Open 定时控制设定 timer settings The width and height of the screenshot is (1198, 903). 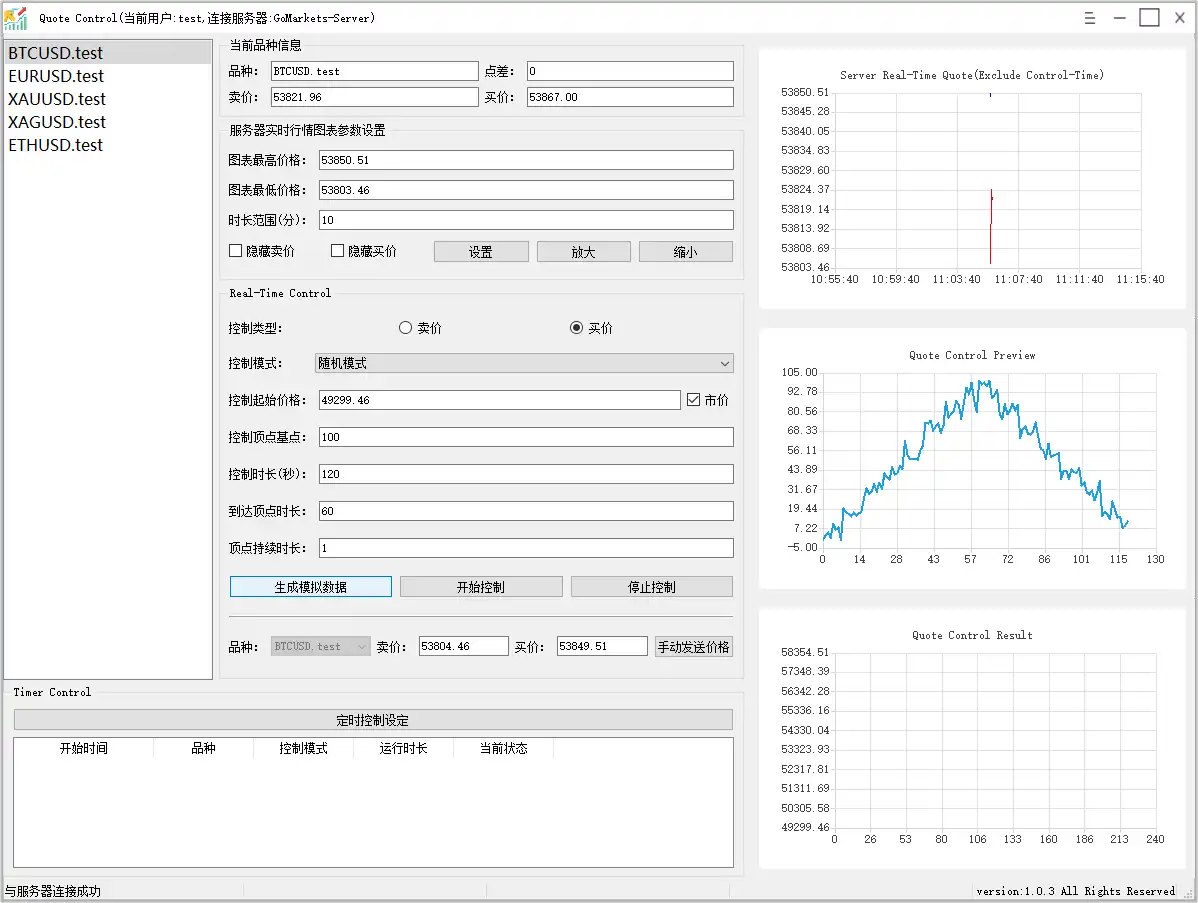click(372, 720)
